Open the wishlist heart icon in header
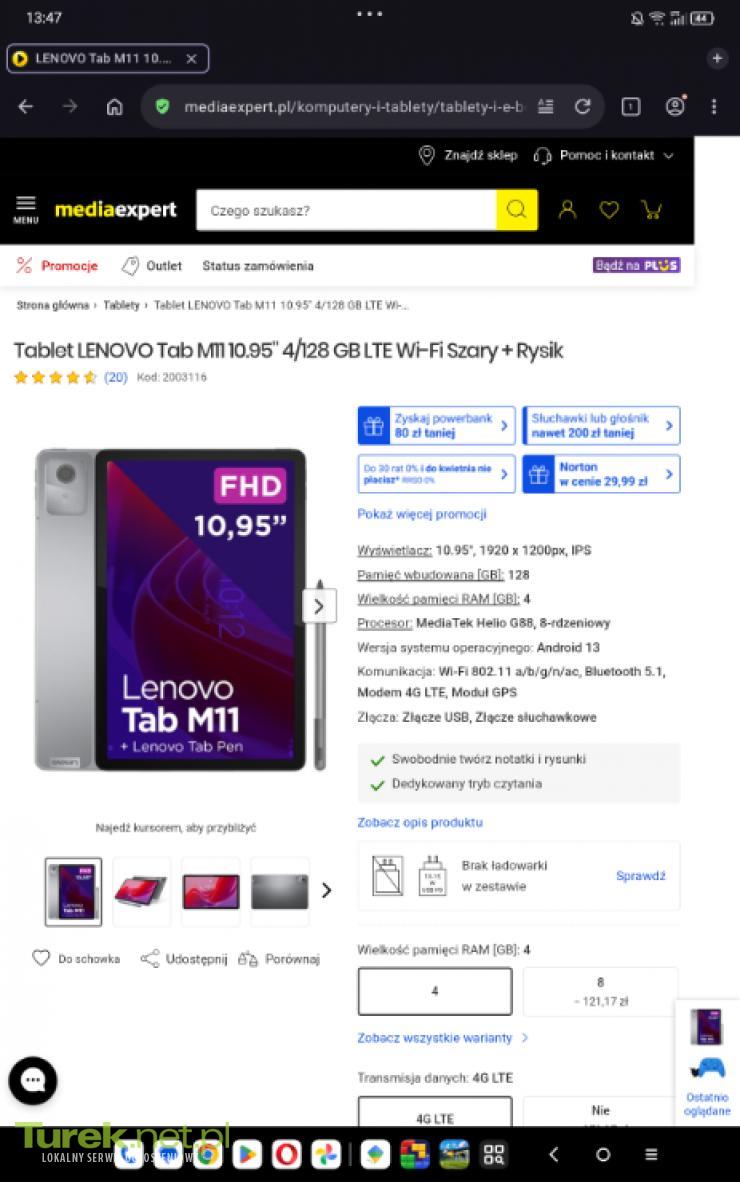The width and height of the screenshot is (740, 1182). [x=609, y=210]
